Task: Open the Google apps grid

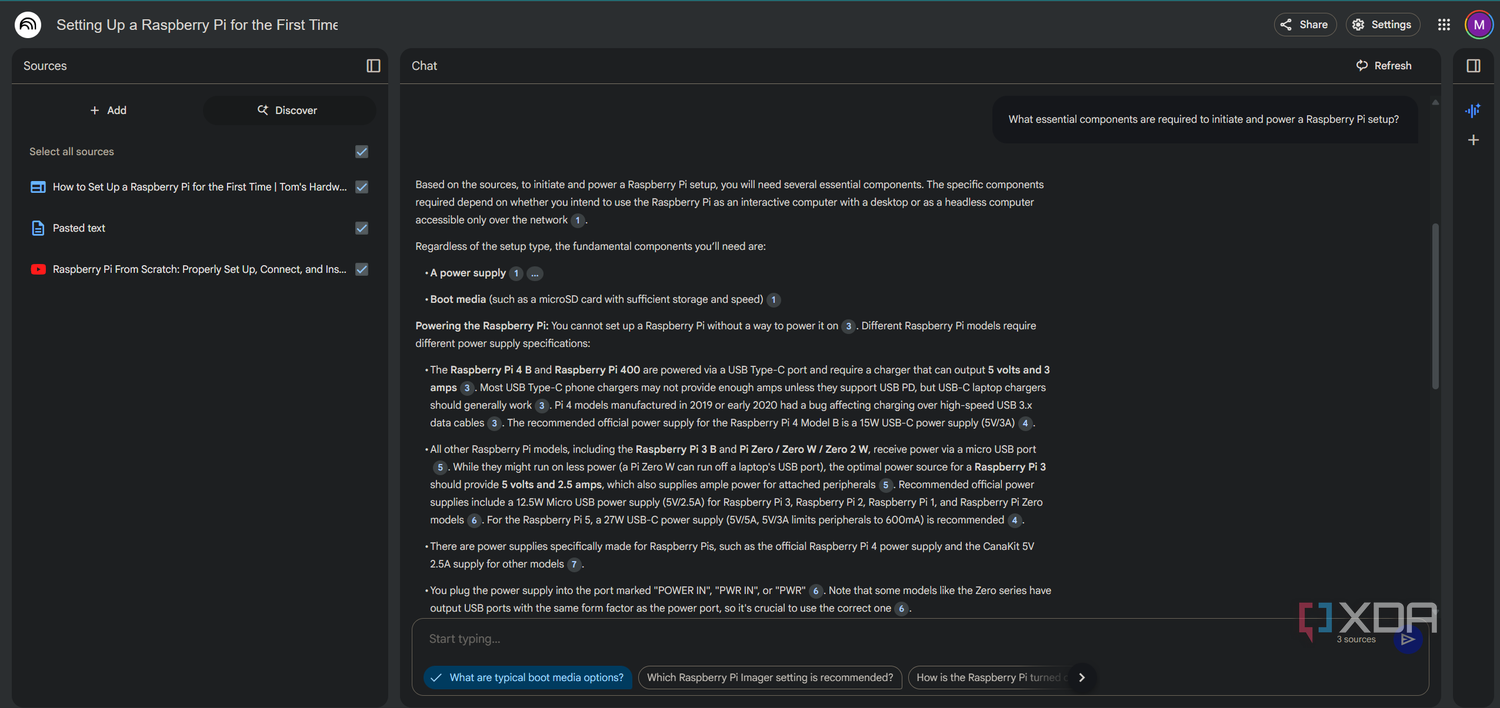Action: click(x=1444, y=25)
